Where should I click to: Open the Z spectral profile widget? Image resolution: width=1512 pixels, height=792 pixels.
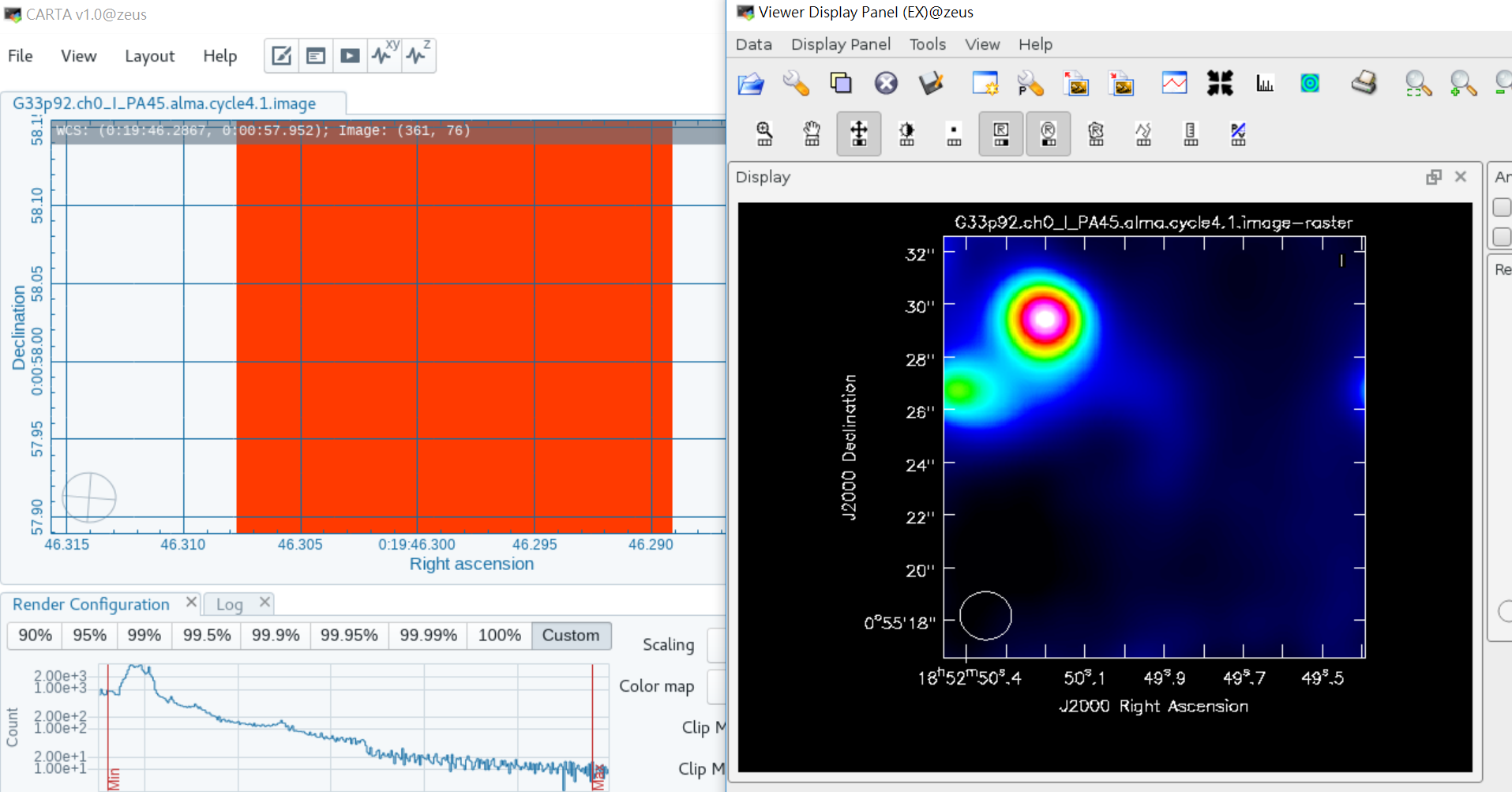tap(419, 55)
